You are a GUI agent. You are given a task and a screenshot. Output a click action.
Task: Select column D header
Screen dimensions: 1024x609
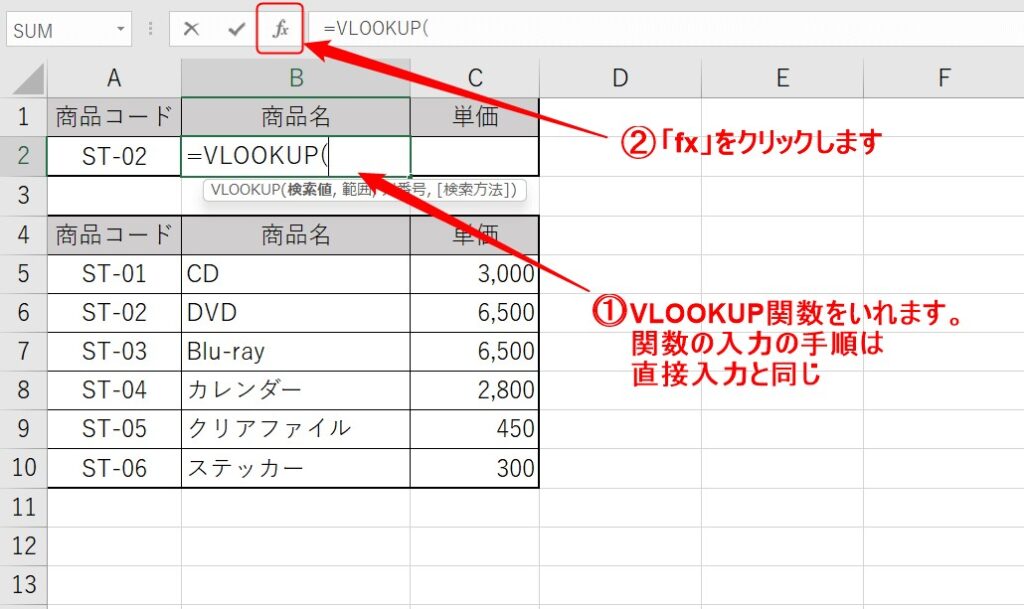[x=620, y=78]
